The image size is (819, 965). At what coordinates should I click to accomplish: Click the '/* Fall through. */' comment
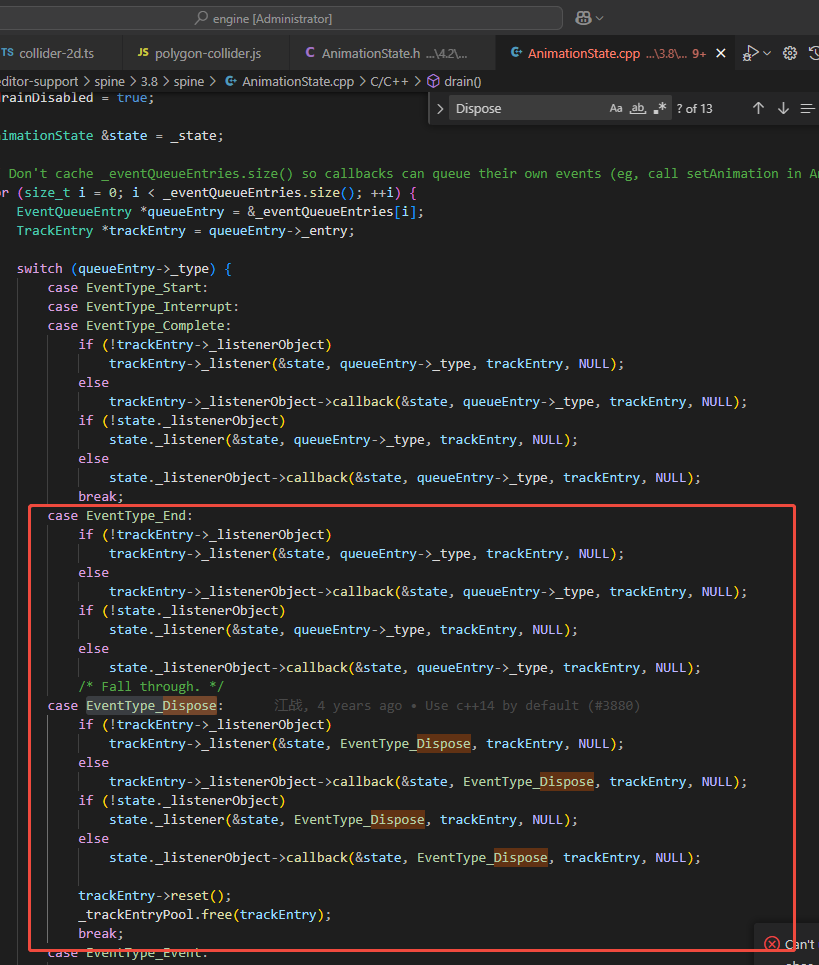(151, 687)
